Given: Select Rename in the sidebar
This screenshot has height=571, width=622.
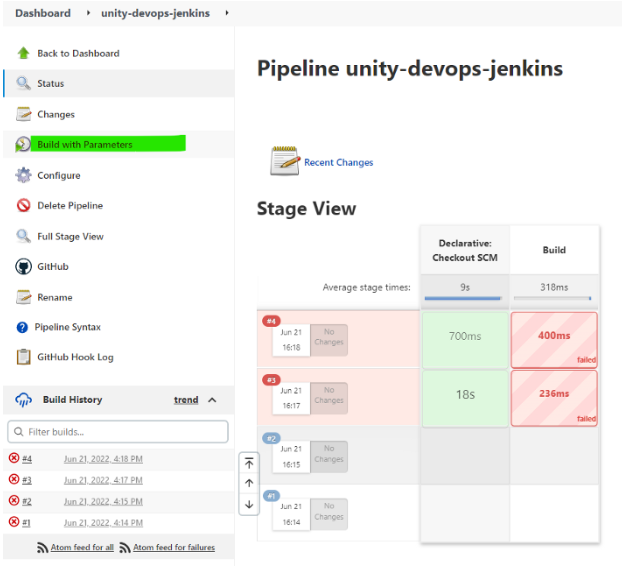Looking at the screenshot, I should pyautogui.click(x=55, y=297).
